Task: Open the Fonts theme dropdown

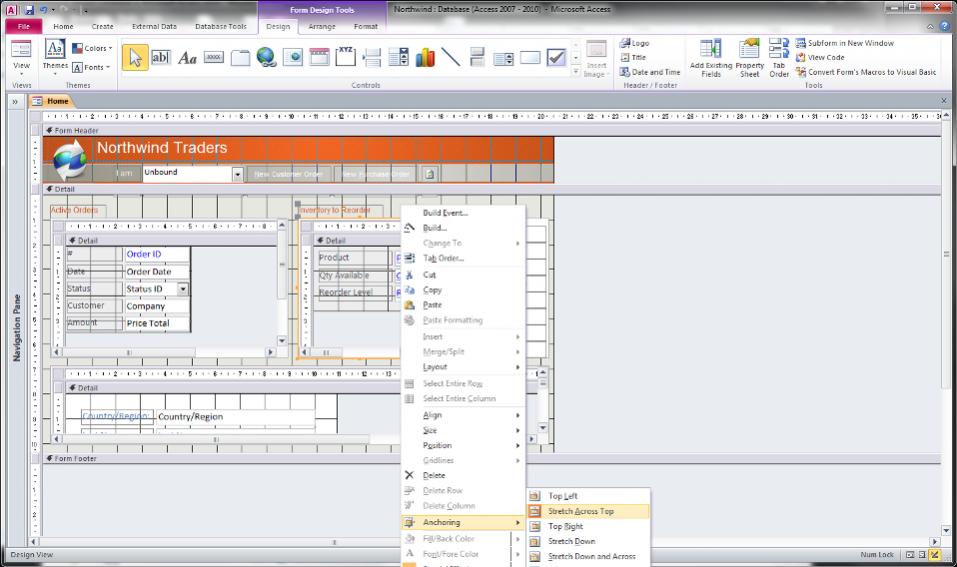Action: click(92, 67)
